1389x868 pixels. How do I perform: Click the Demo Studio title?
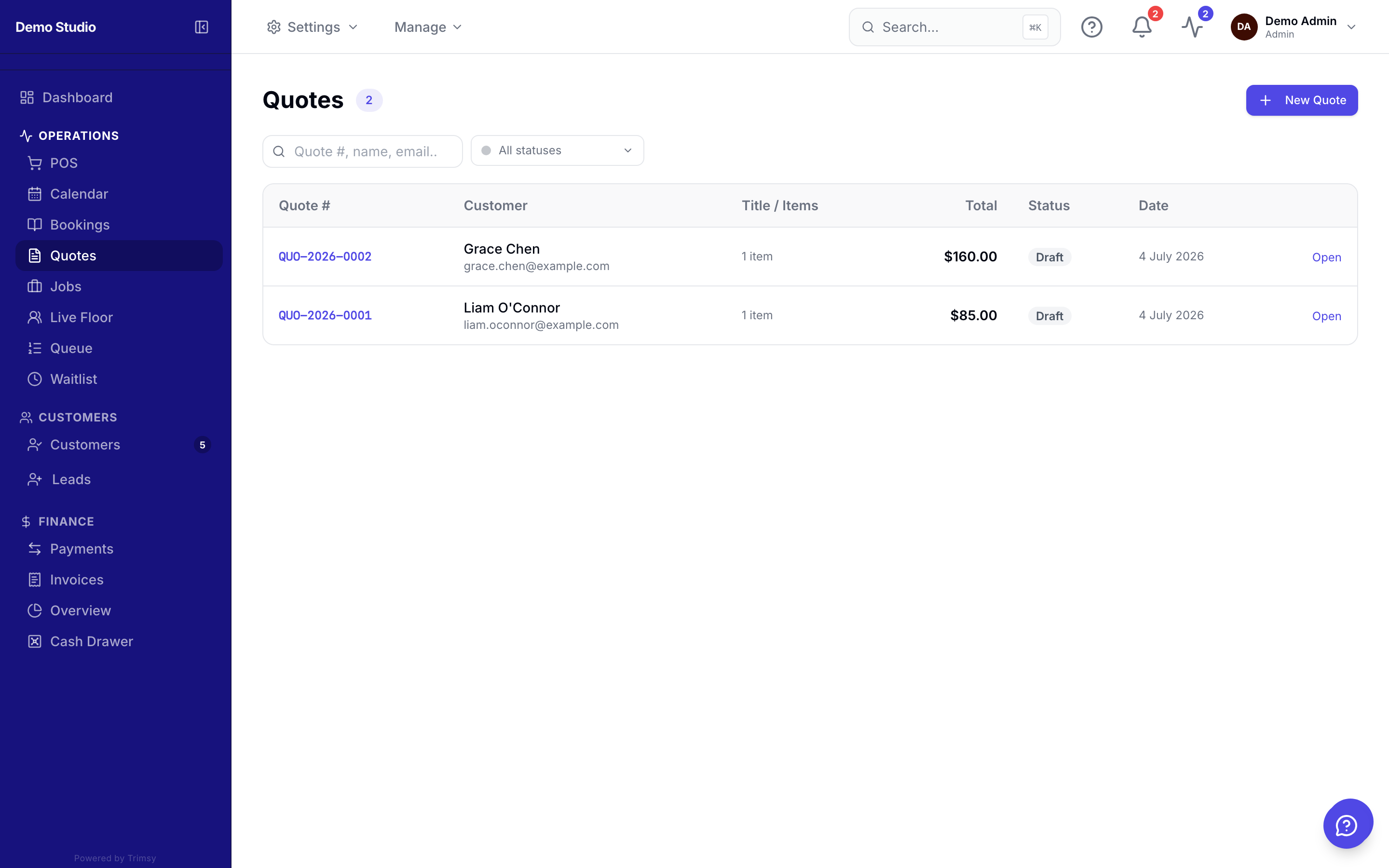pyautogui.click(x=55, y=27)
